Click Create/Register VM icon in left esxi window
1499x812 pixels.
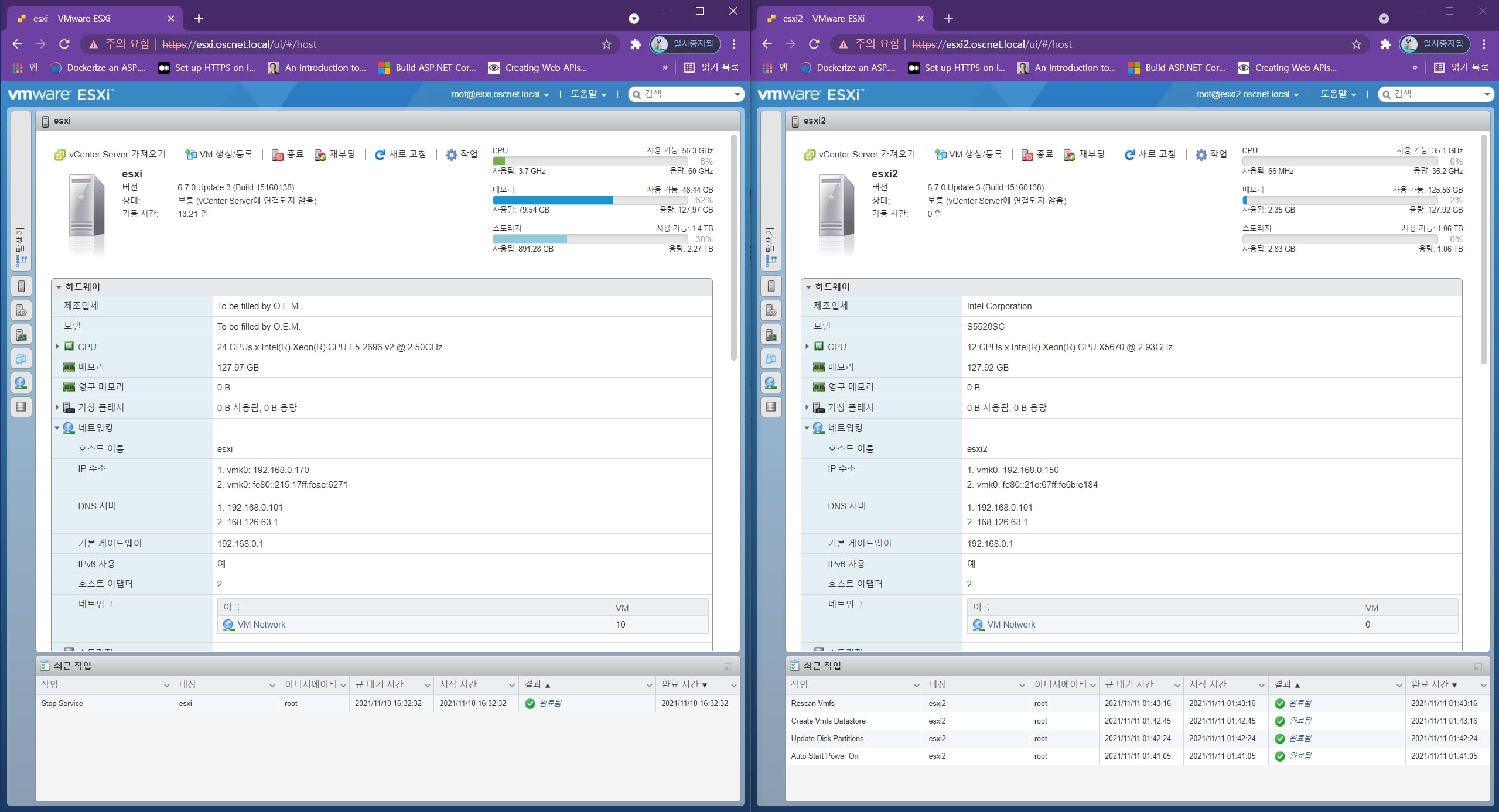pyautogui.click(x=190, y=155)
